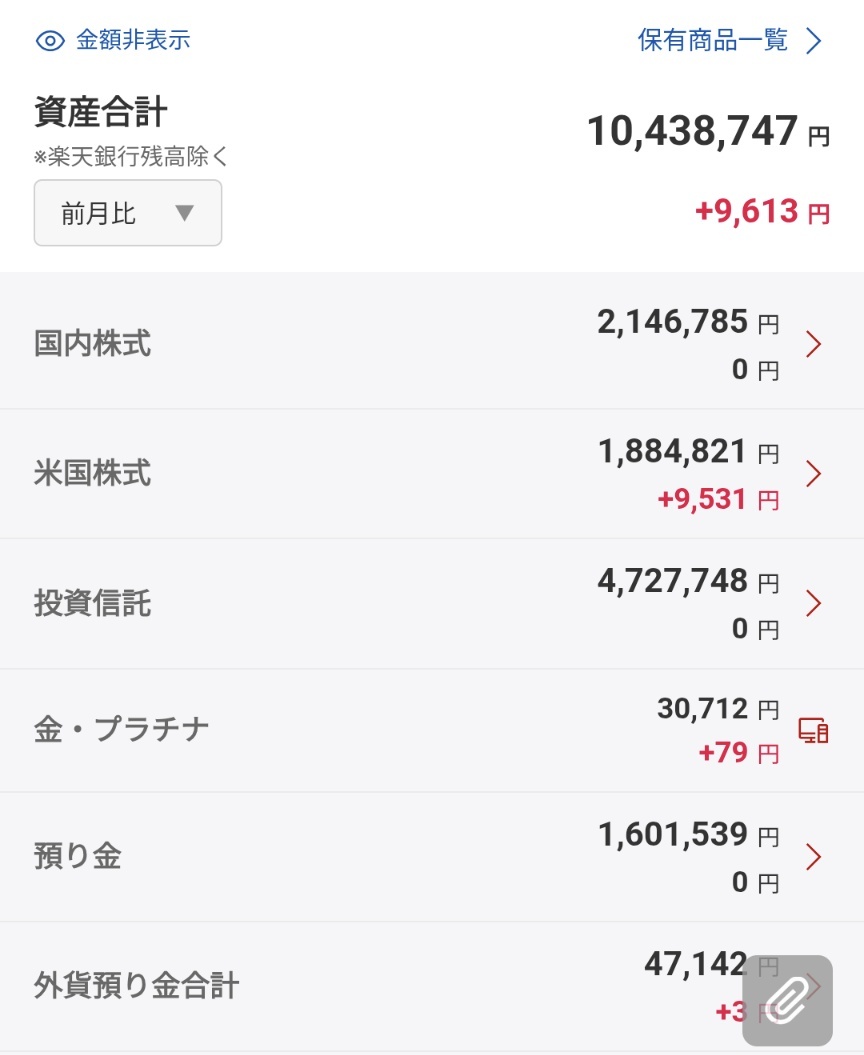Screen dimensions: 864x1055
Task: Select the 金・プラチナ row label
Action: point(122,729)
